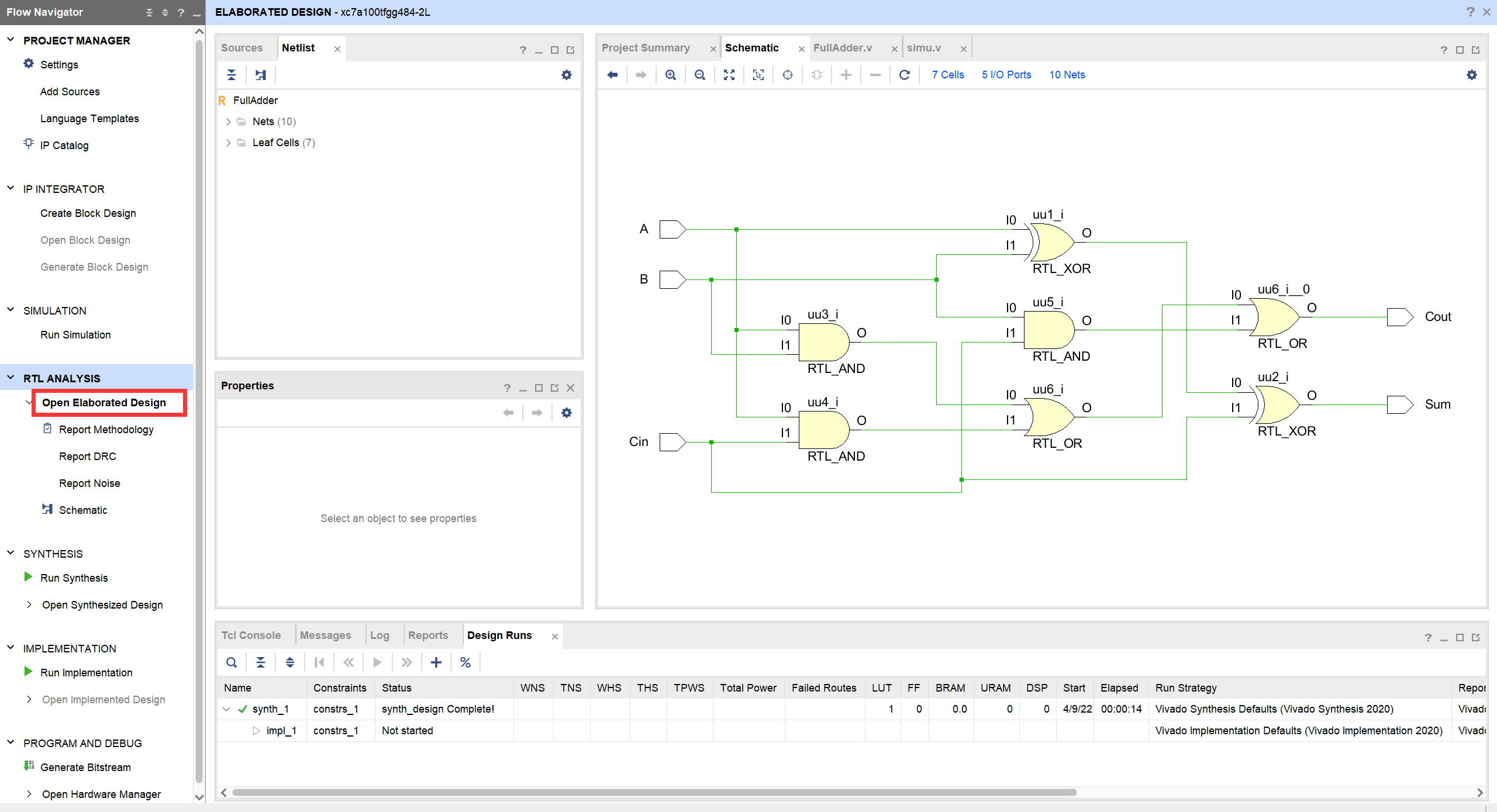Click the schematic zoom in icon
Image resolution: width=1497 pixels, height=812 pixels.
pyautogui.click(x=671, y=75)
